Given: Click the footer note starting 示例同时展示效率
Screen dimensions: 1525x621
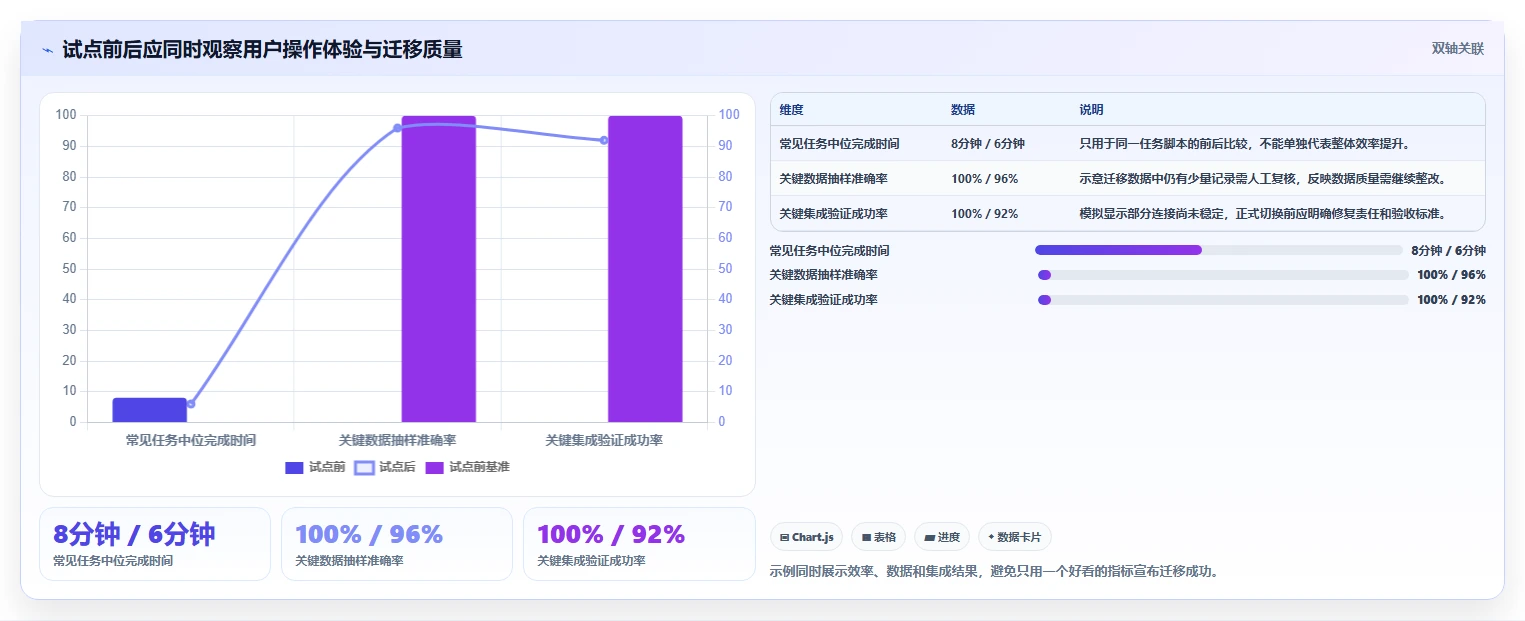Looking at the screenshot, I should 995,572.
